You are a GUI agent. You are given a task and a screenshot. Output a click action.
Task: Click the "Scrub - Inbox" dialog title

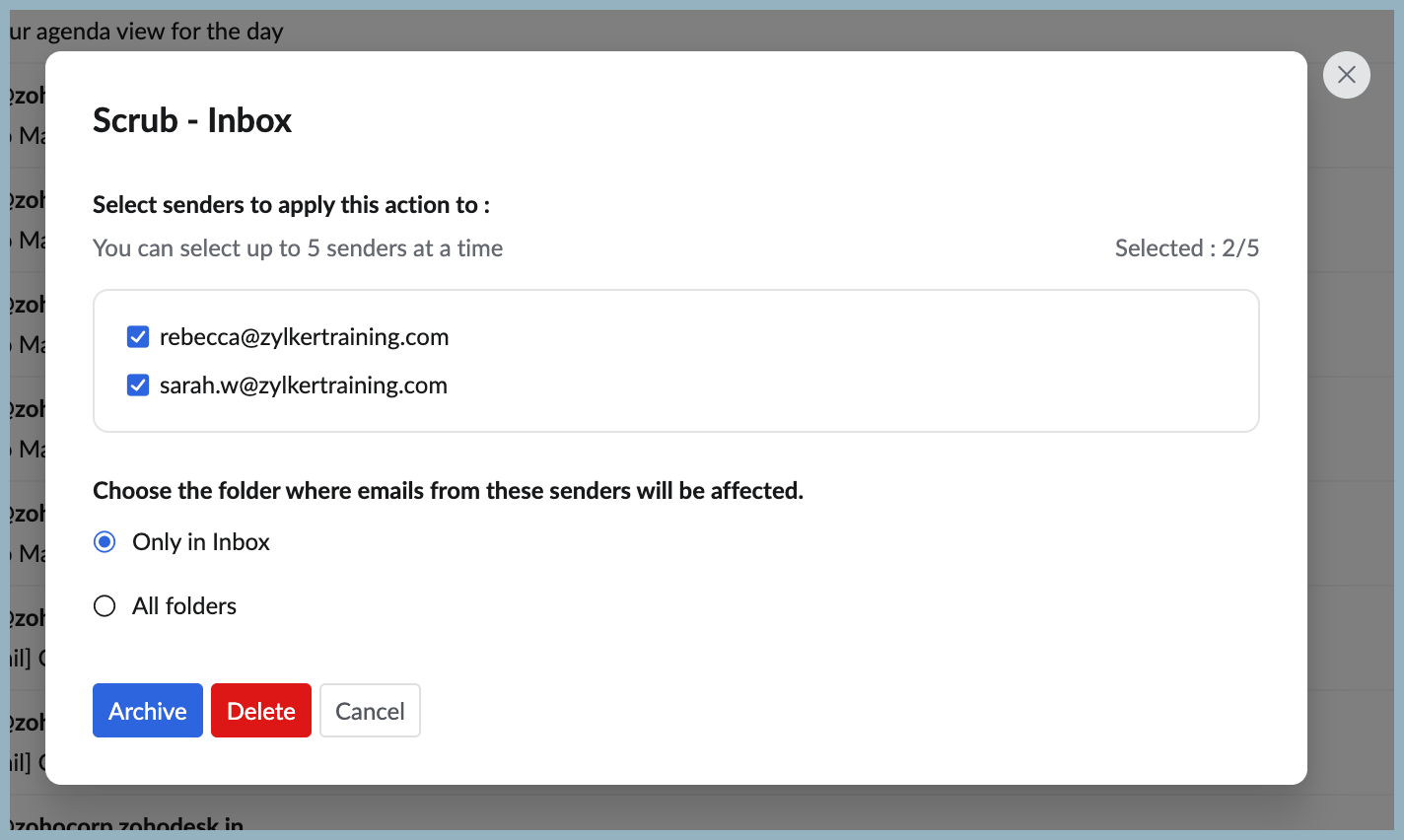click(192, 120)
